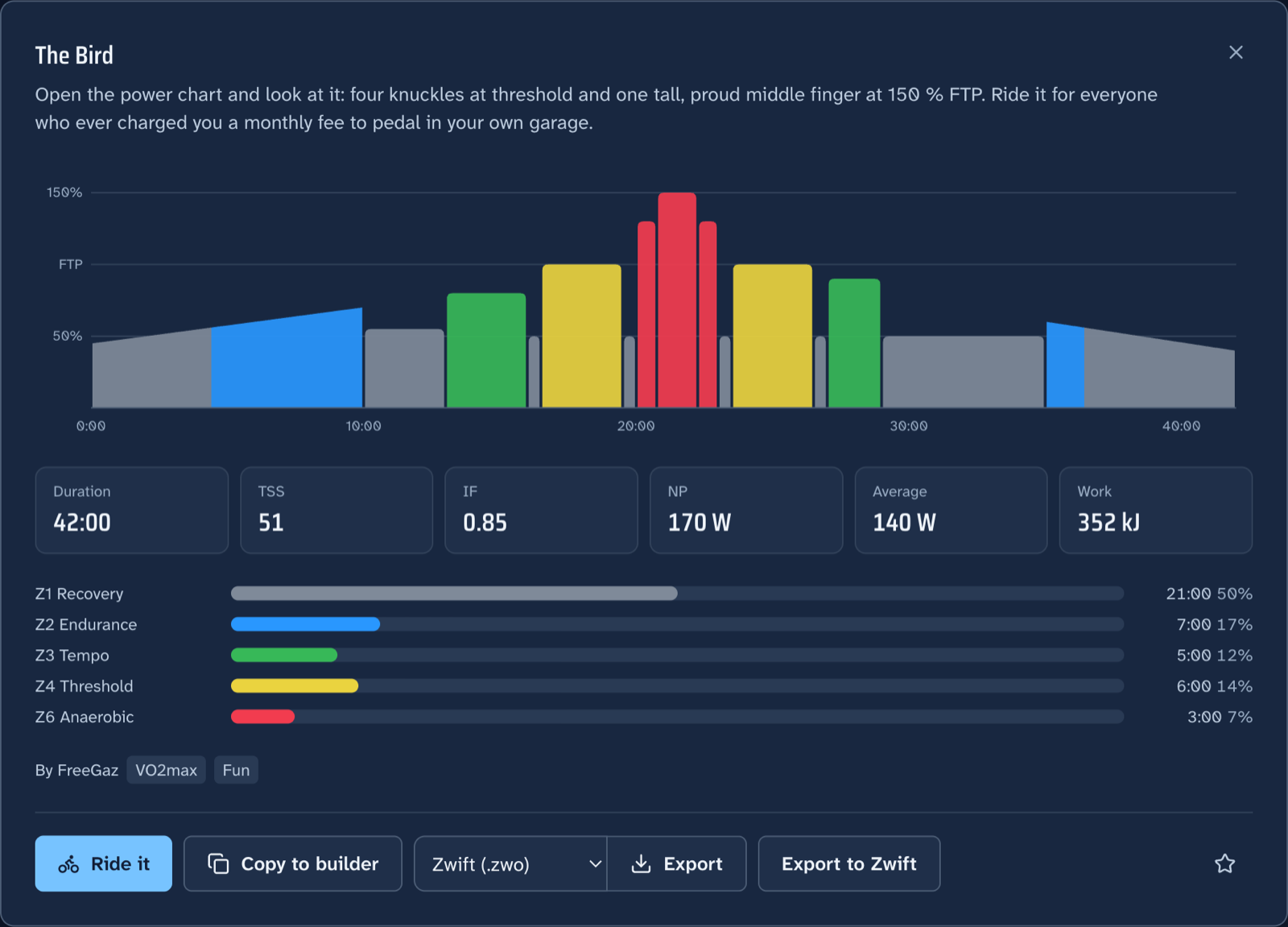
Task: Click the NP 170 W stat card
Action: pyautogui.click(x=746, y=510)
